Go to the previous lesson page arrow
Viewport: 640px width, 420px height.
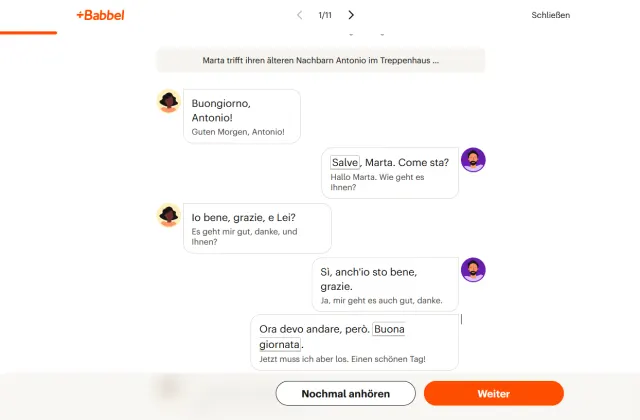click(300, 15)
